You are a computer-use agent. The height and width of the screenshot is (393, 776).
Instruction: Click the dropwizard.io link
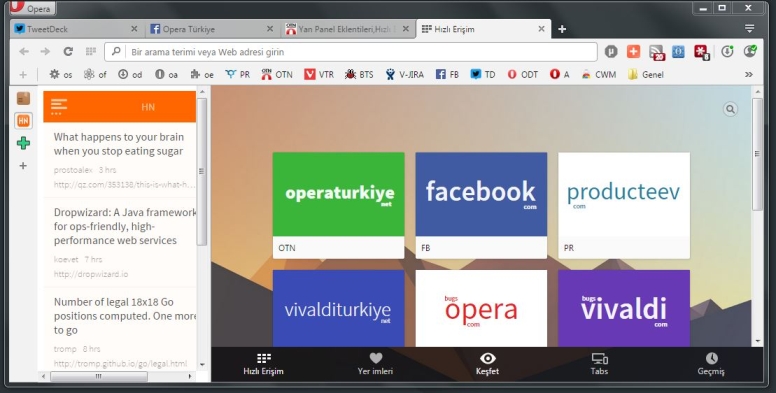click(91, 274)
